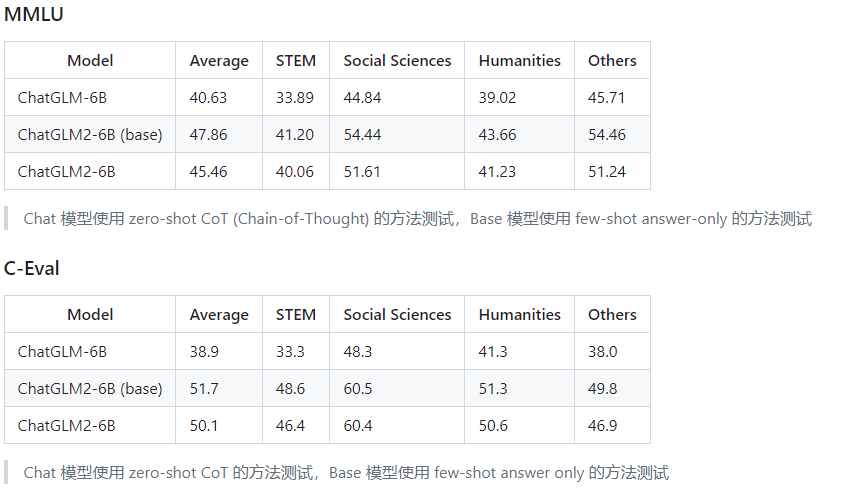The height and width of the screenshot is (490, 844).
Task: Click the C-Eval STEM score 48.6
Action: tap(290, 389)
